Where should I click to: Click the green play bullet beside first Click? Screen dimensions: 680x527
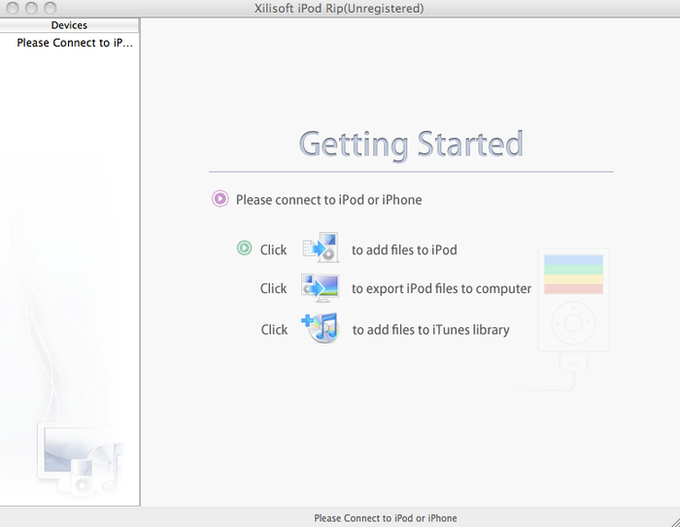(244, 248)
